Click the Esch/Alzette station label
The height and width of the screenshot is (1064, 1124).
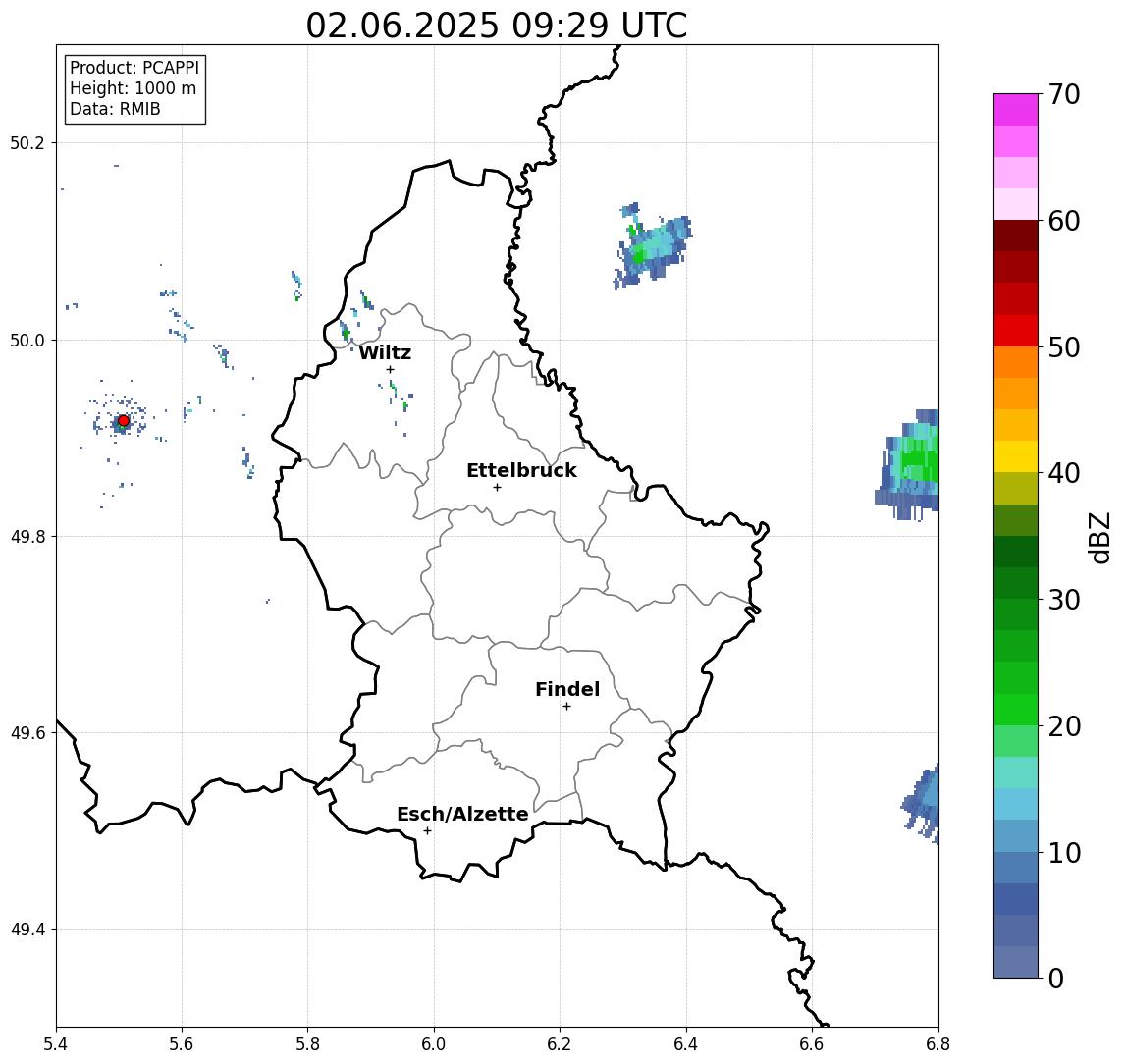tap(462, 814)
